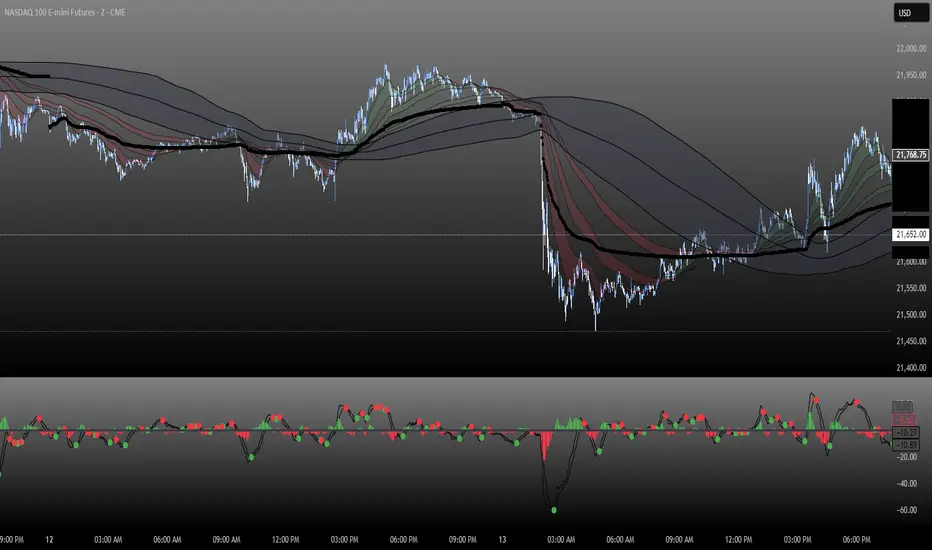Click the 21,400.00 price axis label

click(911, 367)
